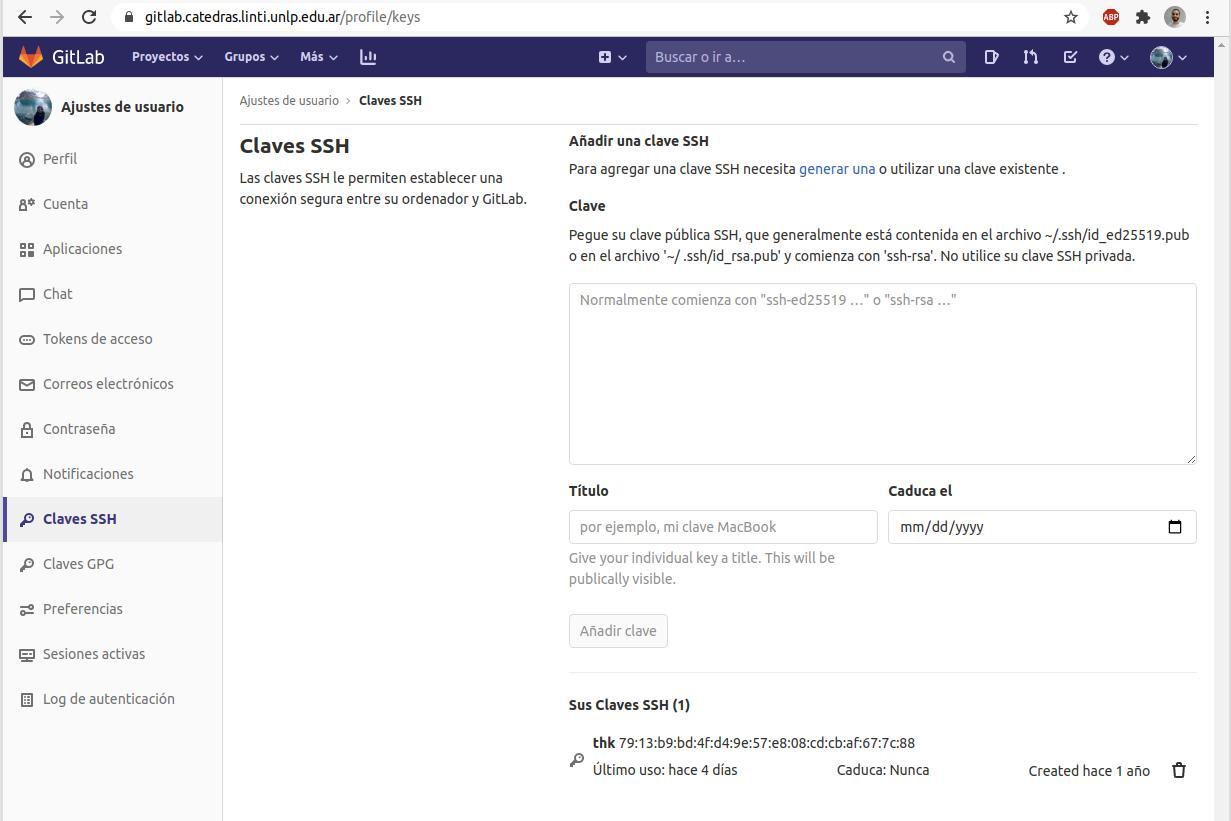Delete the thk SSH key with trash icon

(x=1178, y=770)
